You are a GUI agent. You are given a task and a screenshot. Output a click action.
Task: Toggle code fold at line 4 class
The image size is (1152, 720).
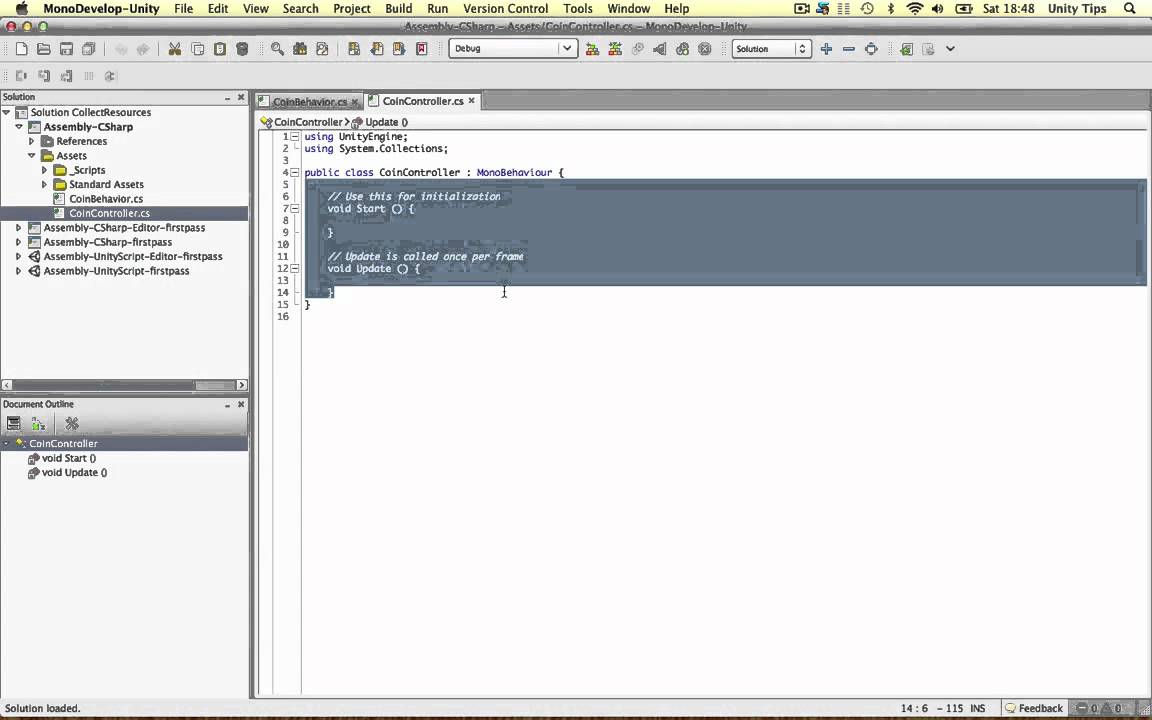(x=295, y=173)
